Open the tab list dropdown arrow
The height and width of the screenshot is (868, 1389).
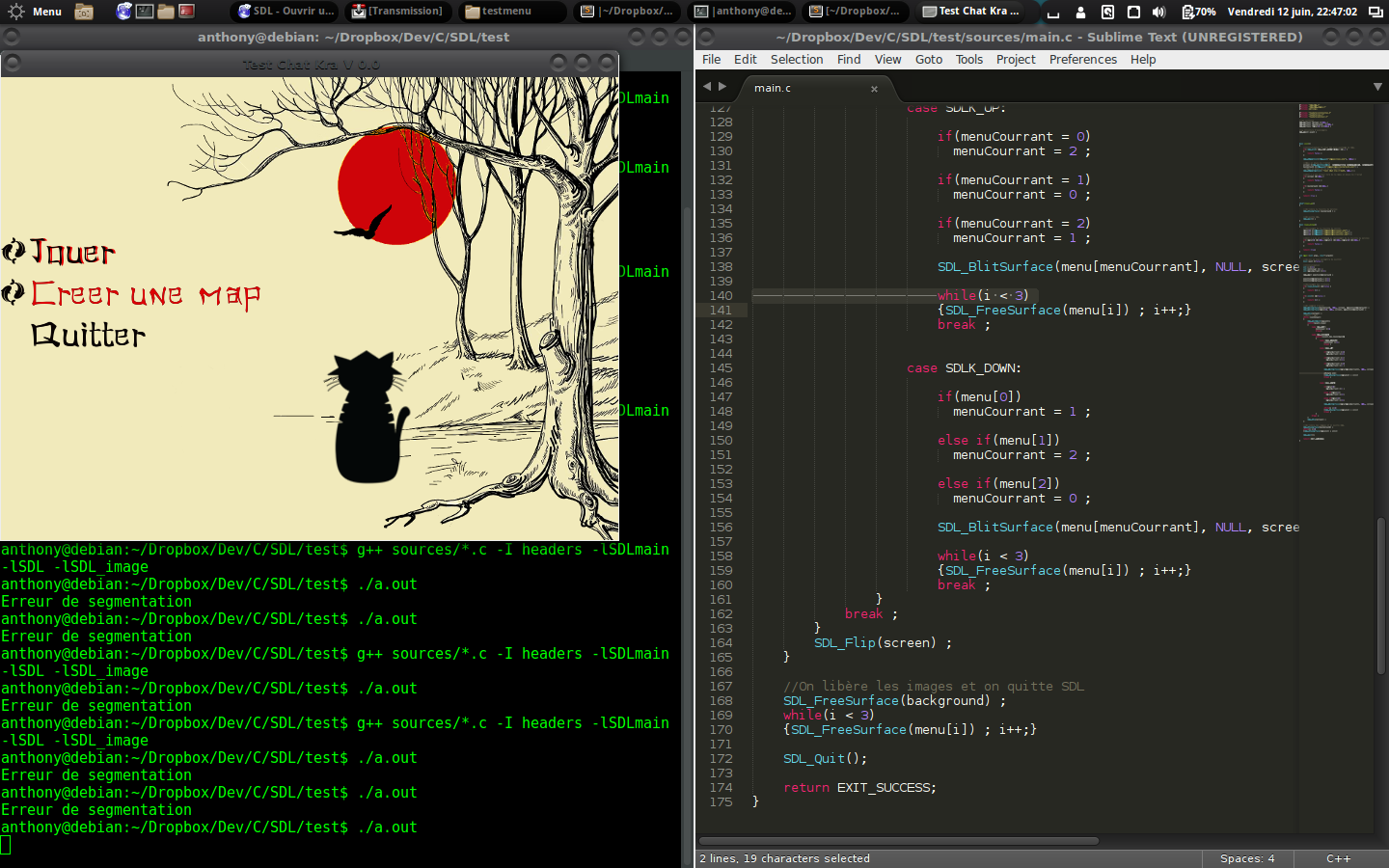1377,87
